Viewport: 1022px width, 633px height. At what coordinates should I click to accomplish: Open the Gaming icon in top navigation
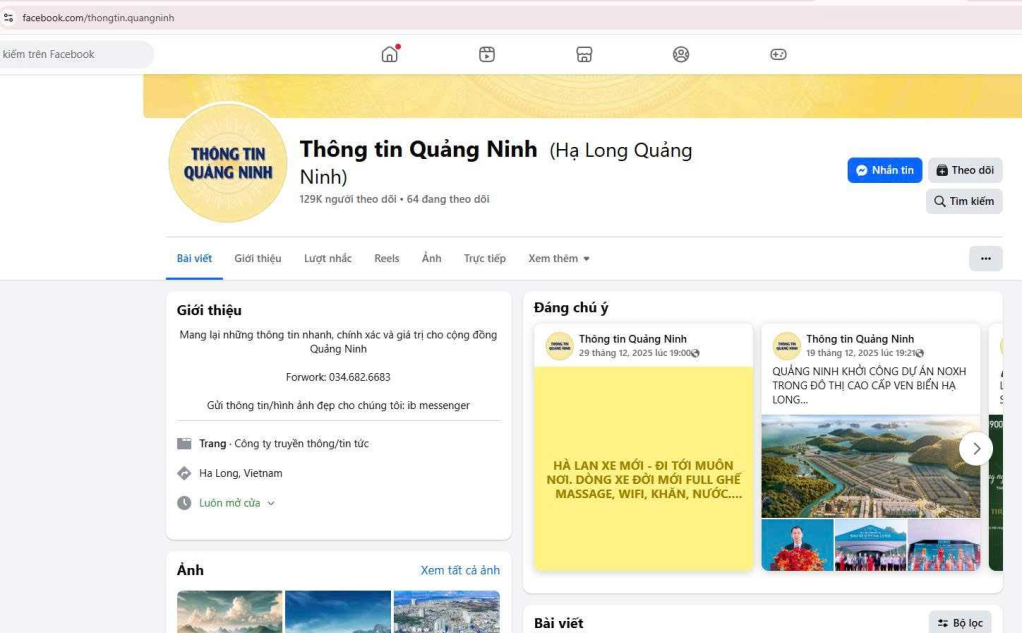[x=778, y=54]
